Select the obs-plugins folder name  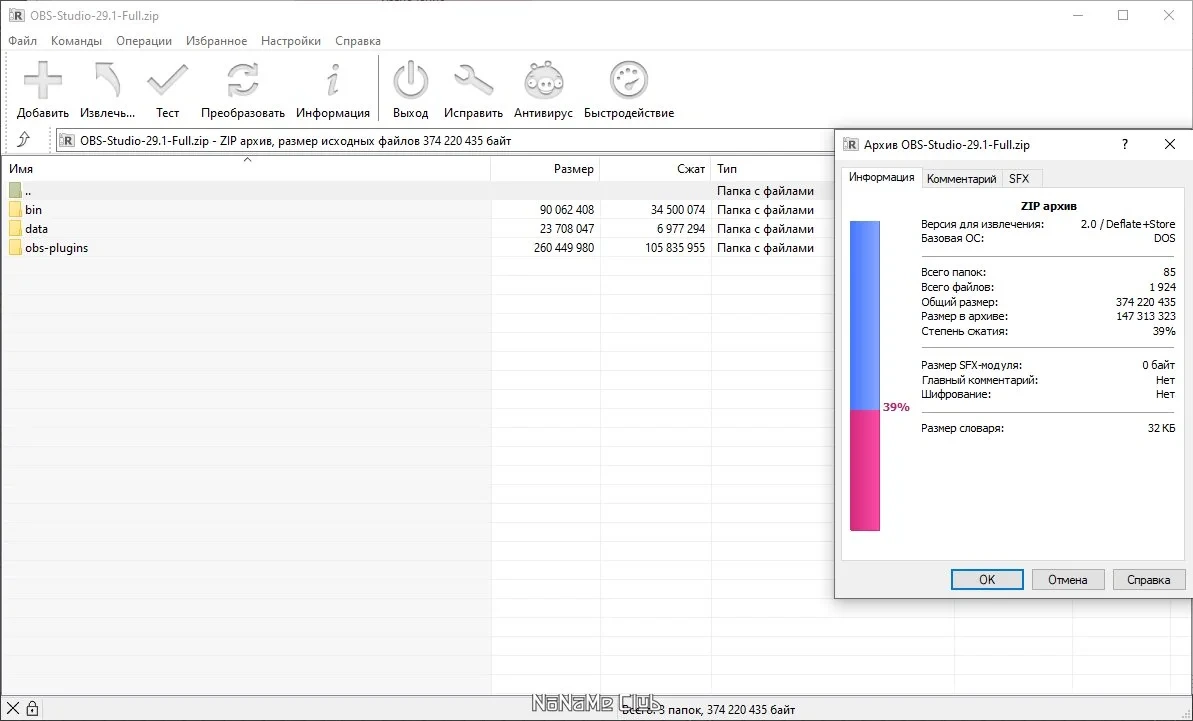(56, 248)
